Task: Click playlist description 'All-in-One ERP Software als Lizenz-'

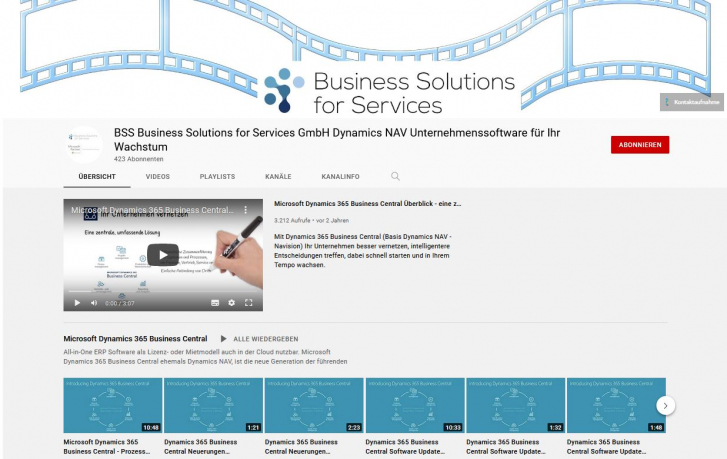Action: (205, 357)
